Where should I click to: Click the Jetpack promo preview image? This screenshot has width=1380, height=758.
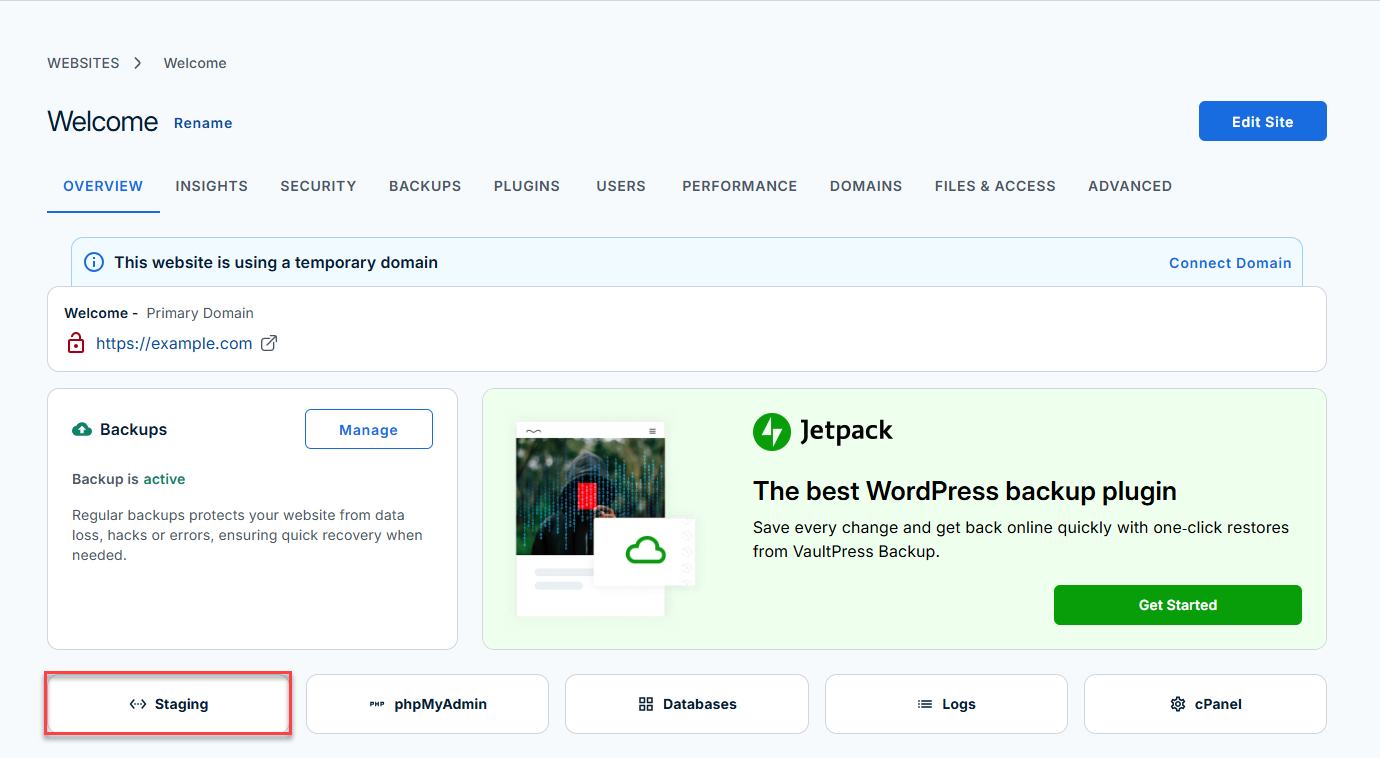pyautogui.click(x=606, y=518)
